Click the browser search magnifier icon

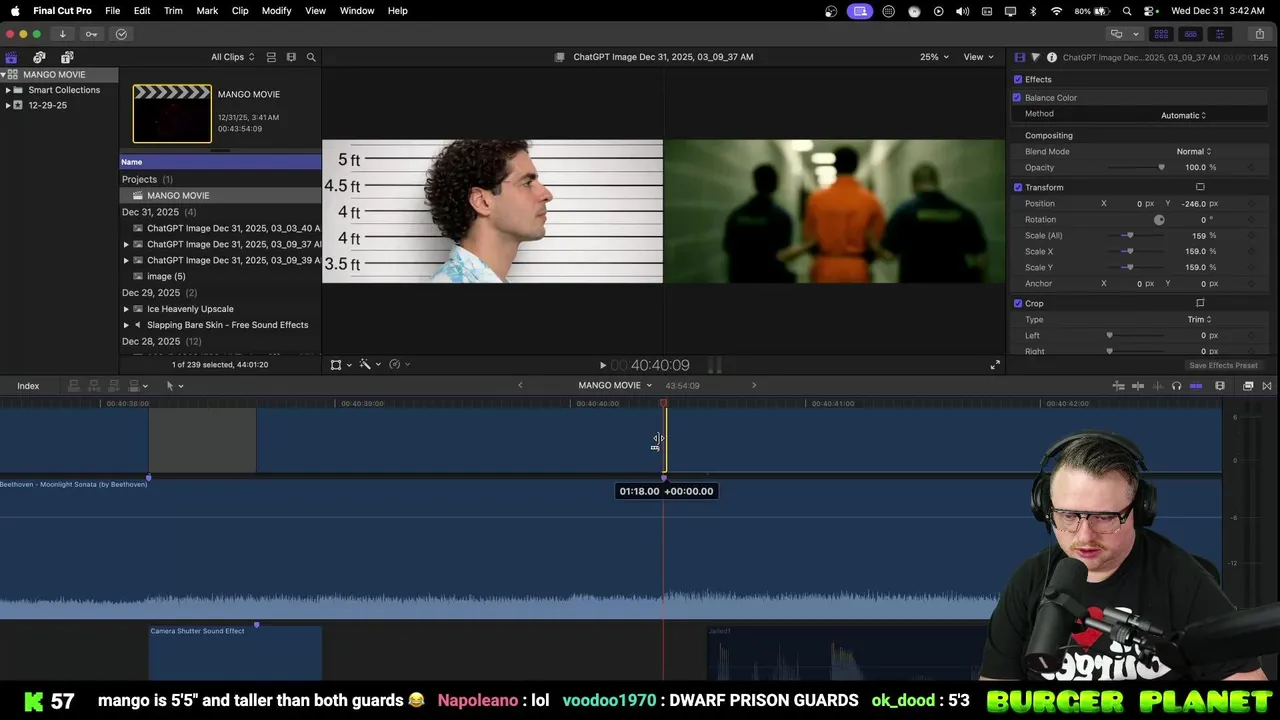click(x=311, y=57)
